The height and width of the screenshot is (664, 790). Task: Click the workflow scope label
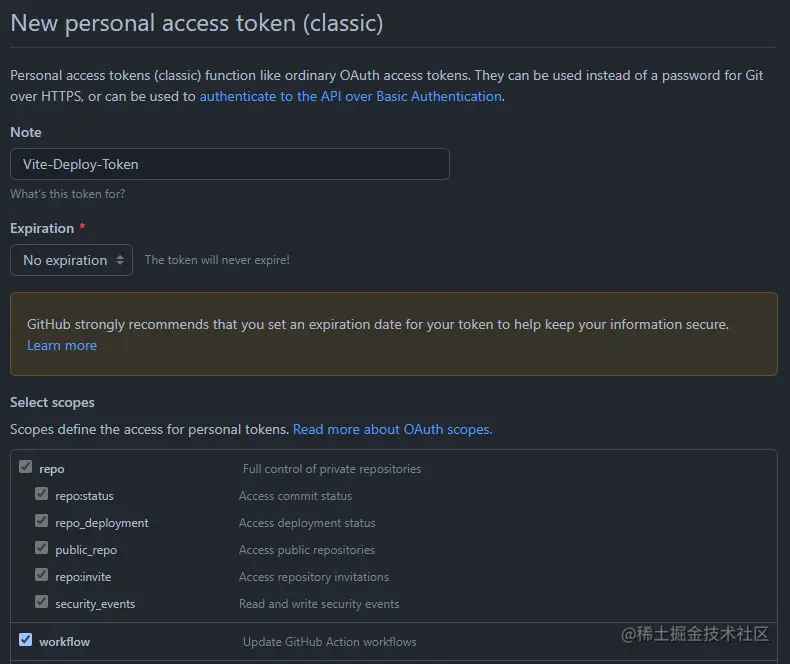click(x=64, y=642)
